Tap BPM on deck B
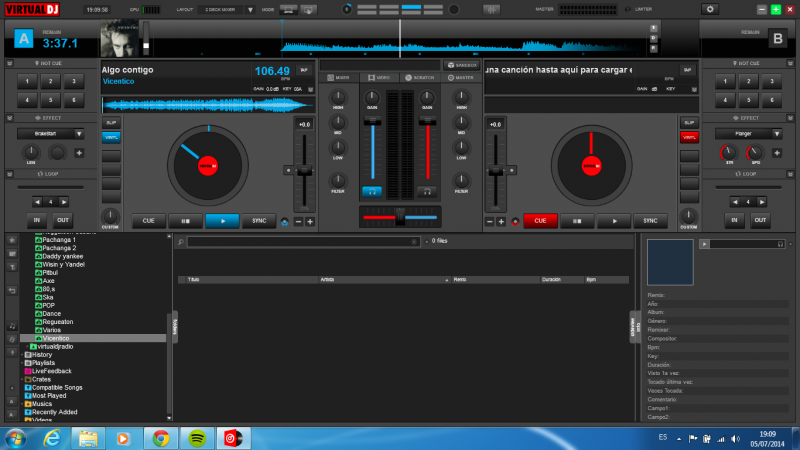Image resolution: width=800 pixels, height=450 pixels. [x=687, y=70]
